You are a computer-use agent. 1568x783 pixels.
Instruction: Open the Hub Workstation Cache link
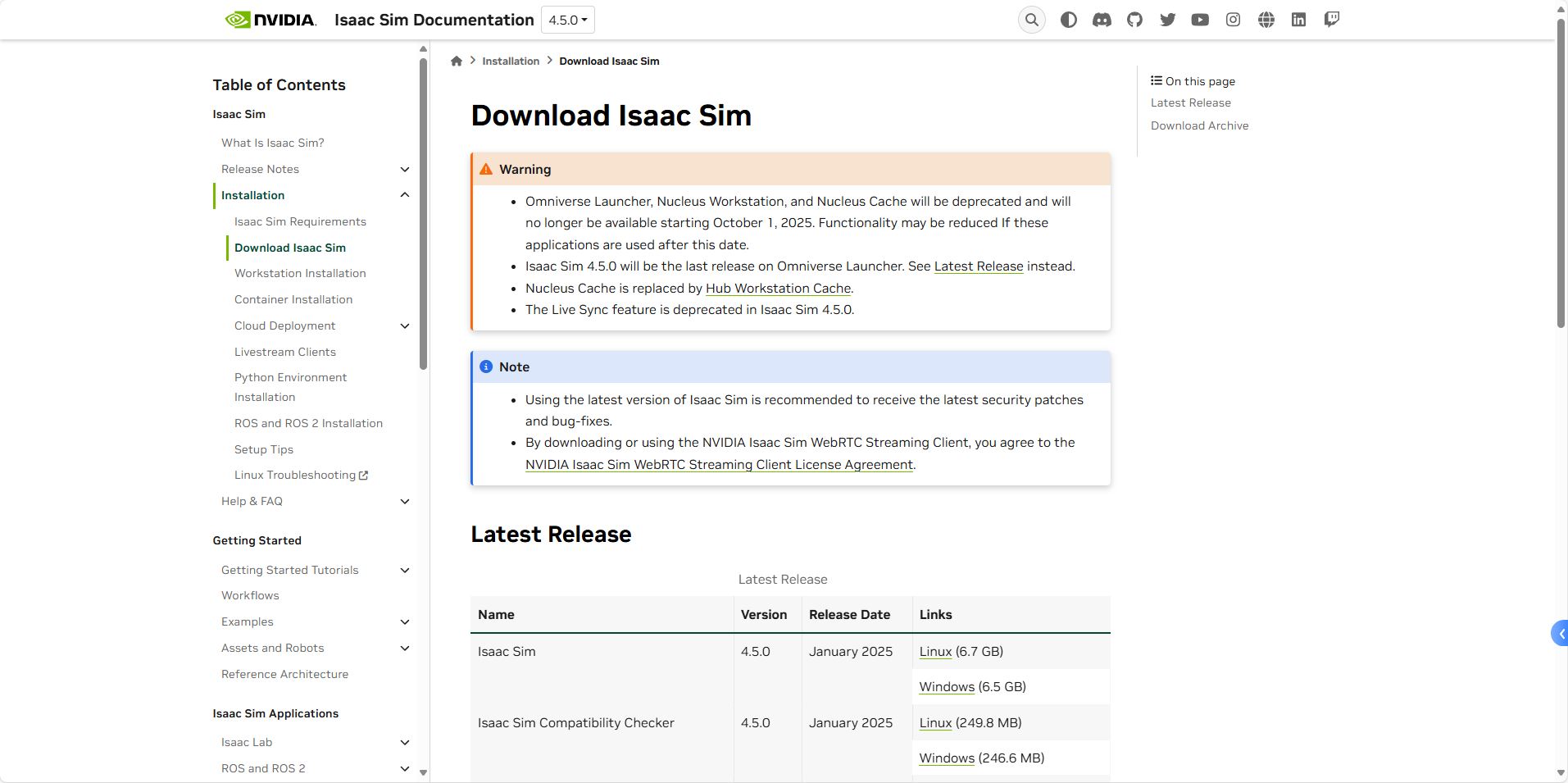point(777,288)
